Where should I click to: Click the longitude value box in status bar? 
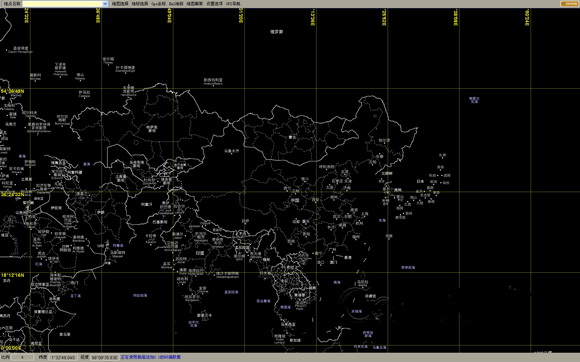[104, 358]
